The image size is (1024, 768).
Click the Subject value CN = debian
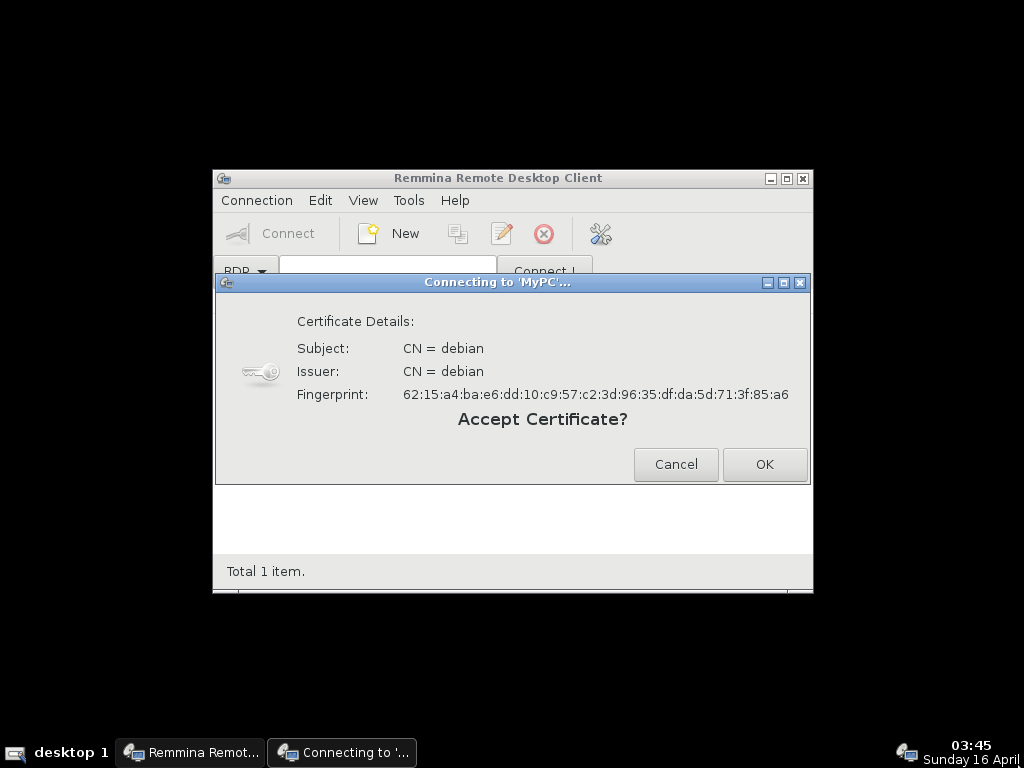443,349
